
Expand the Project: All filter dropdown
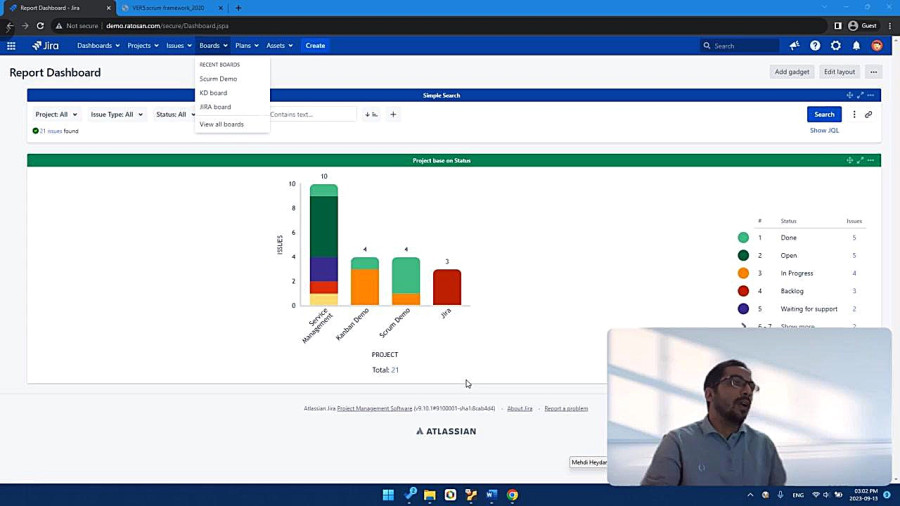[56, 115]
